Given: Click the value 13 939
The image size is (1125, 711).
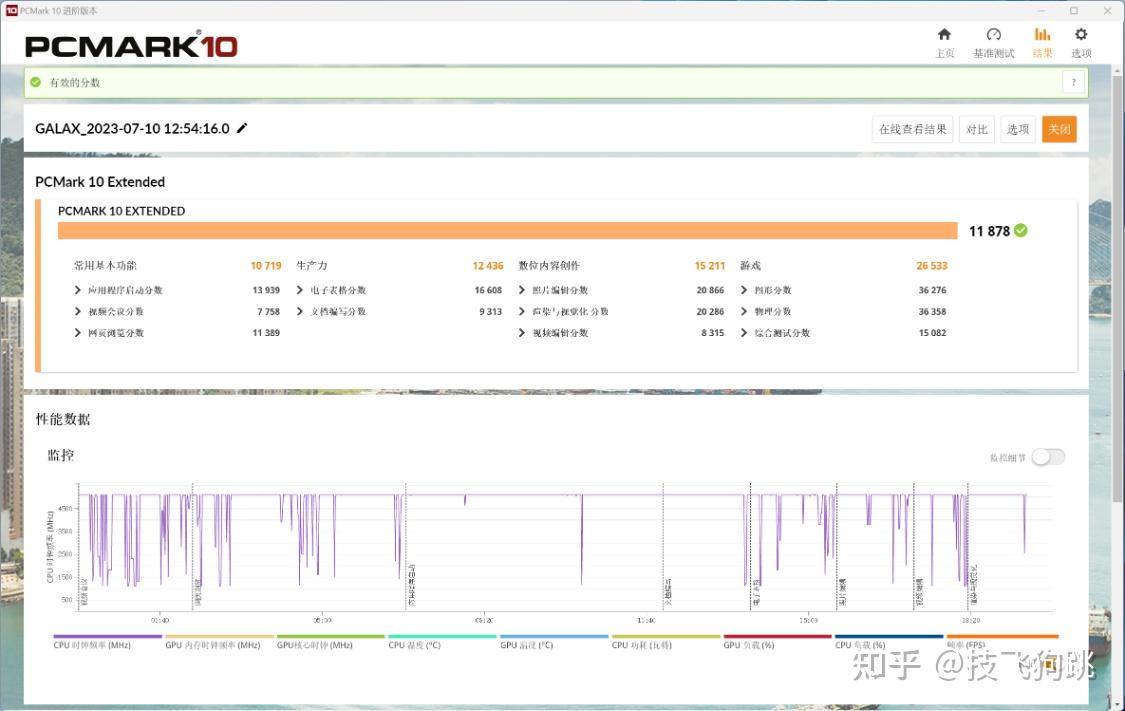Looking at the screenshot, I should (266, 290).
